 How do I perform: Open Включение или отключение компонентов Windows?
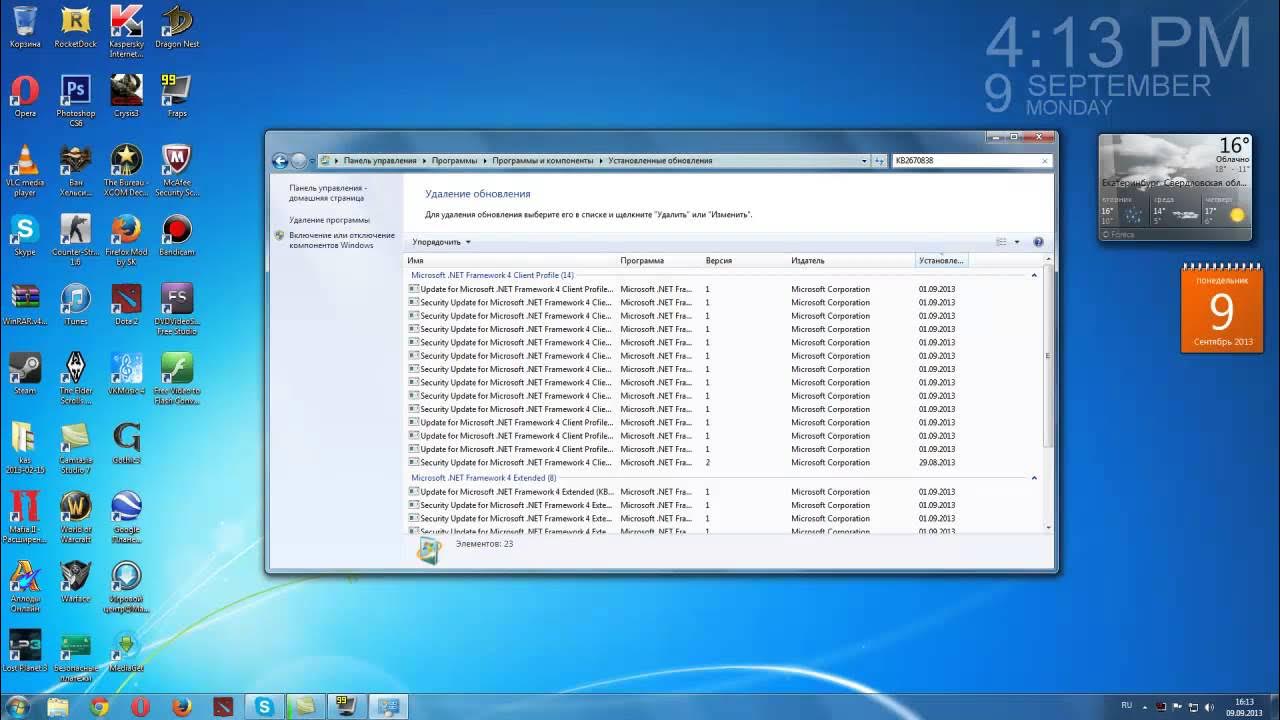(341, 240)
